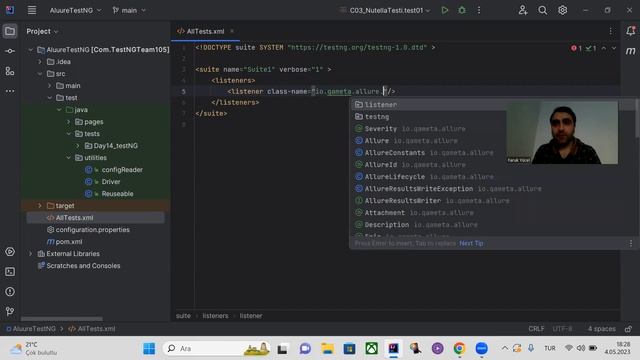Choose the testng package completion
This screenshot has height=360, width=640.
point(428,117)
